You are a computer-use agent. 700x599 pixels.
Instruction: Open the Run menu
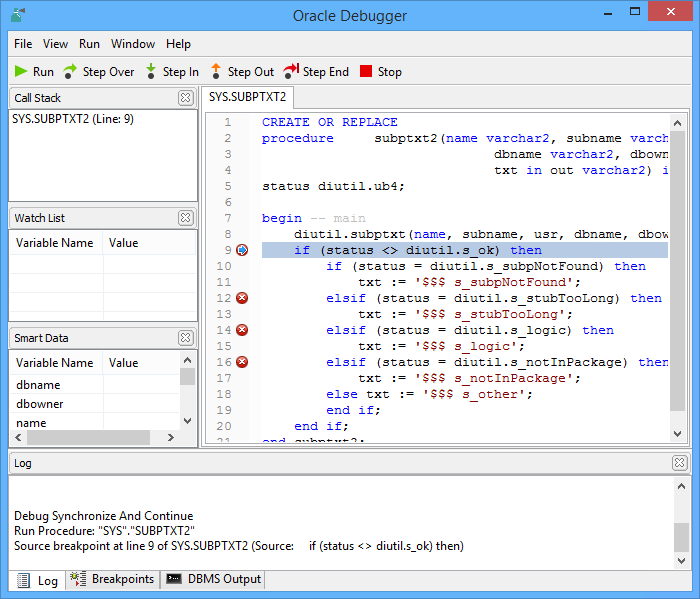tap(89, 44)
